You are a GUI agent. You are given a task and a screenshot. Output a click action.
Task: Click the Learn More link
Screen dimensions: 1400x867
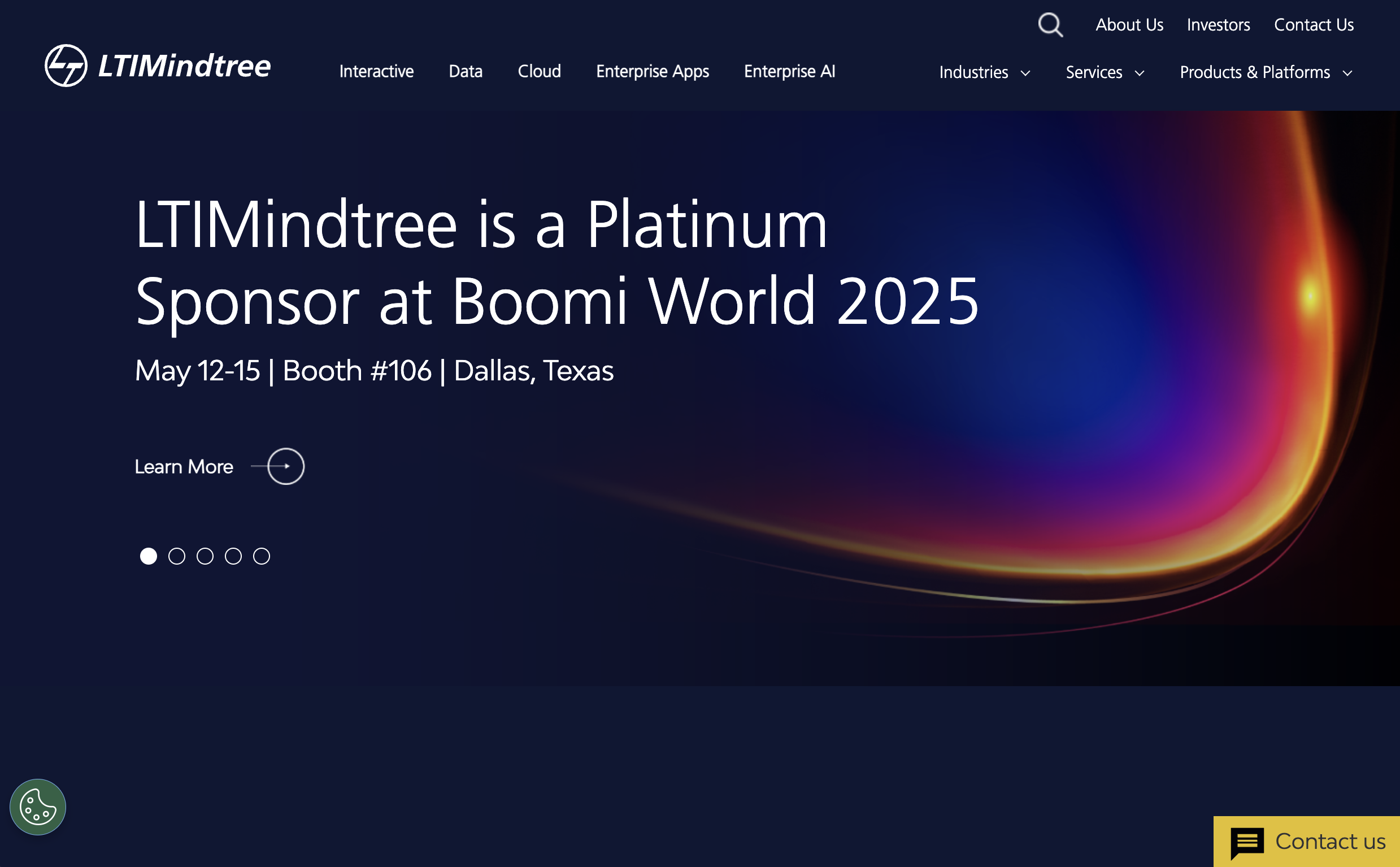click(184, 466)
